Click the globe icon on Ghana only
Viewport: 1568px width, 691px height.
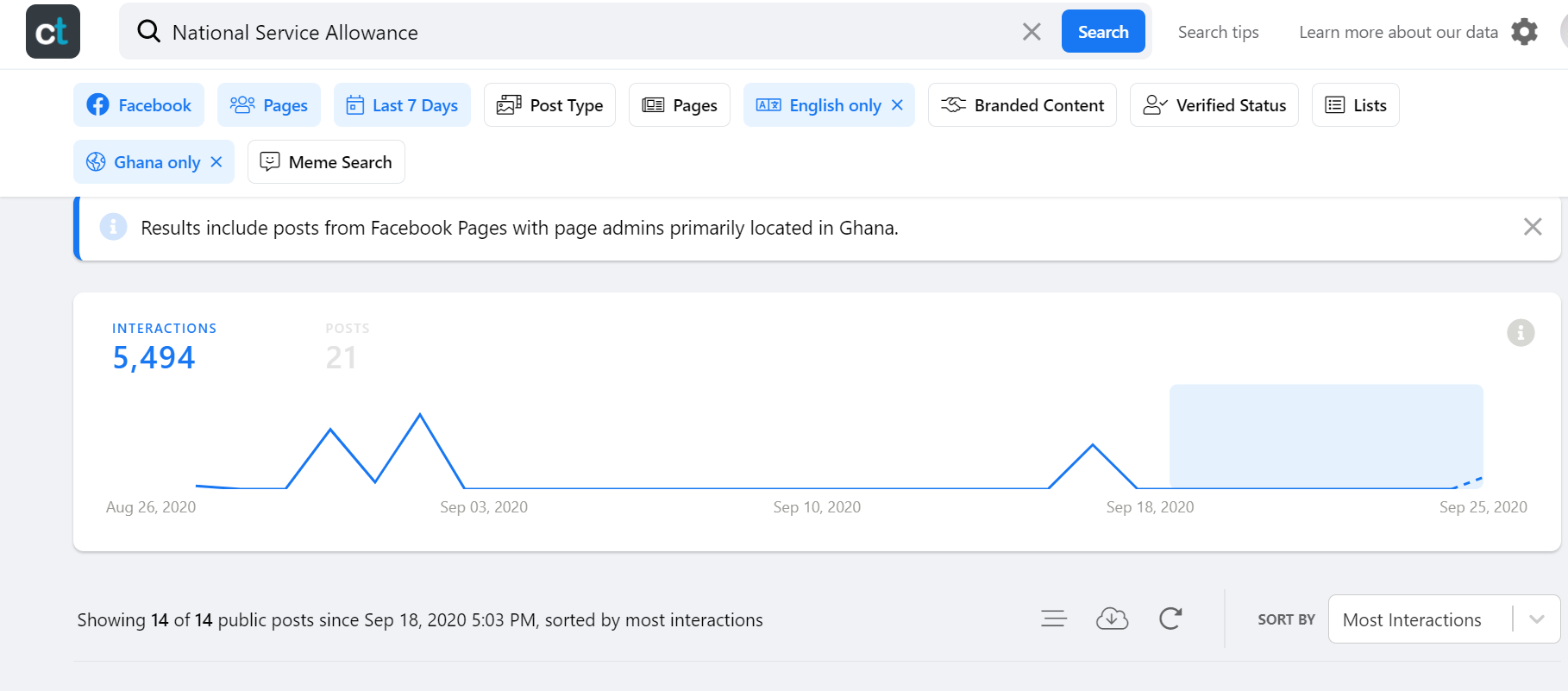tap(96, 162)
